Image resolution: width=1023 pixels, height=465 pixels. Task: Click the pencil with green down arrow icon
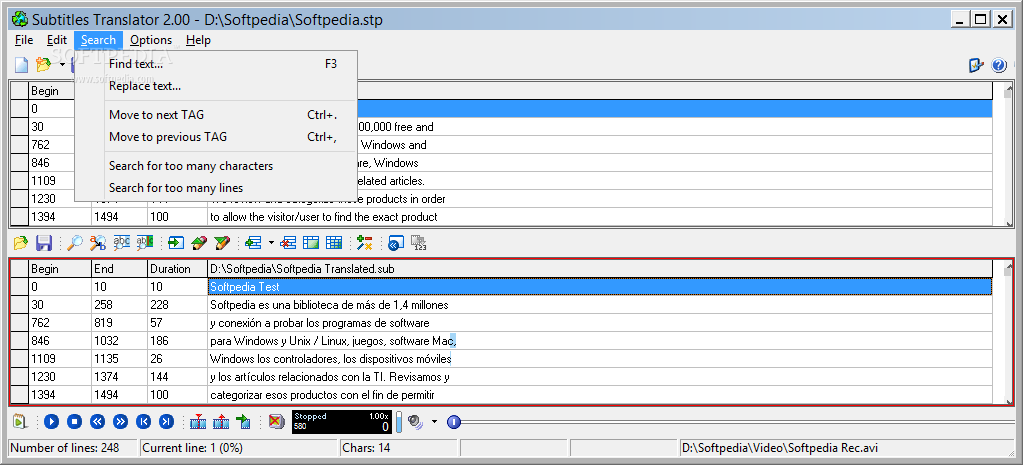[x=222, y=243]
